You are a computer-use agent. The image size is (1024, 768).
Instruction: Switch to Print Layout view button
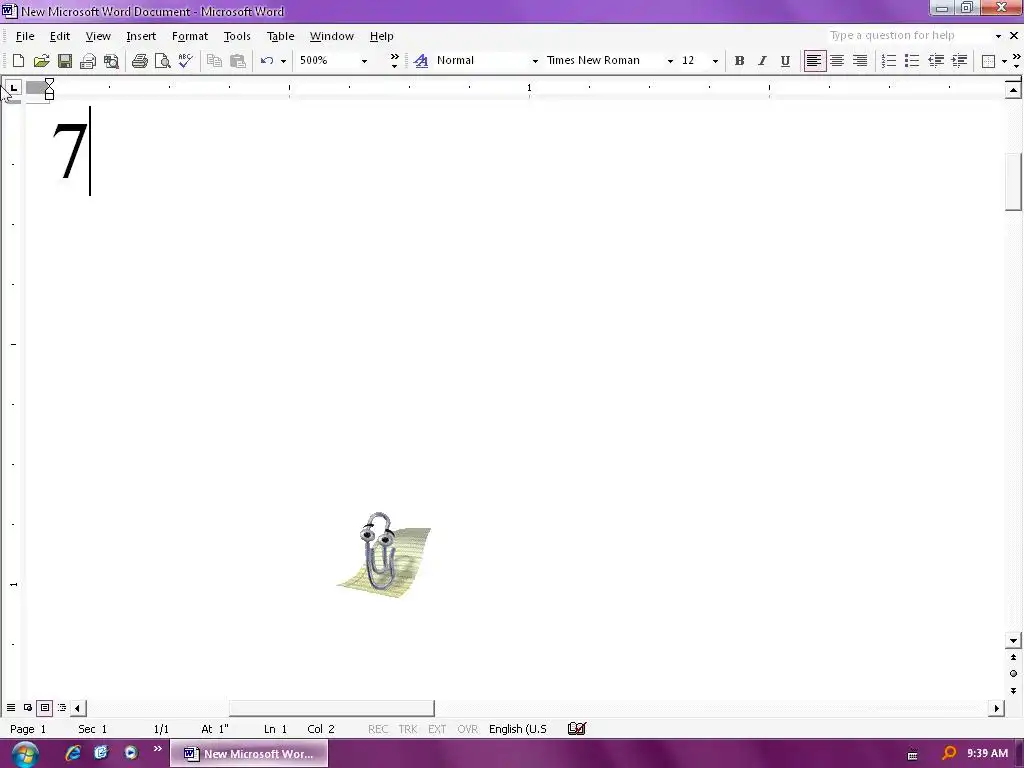pos(44,708)
